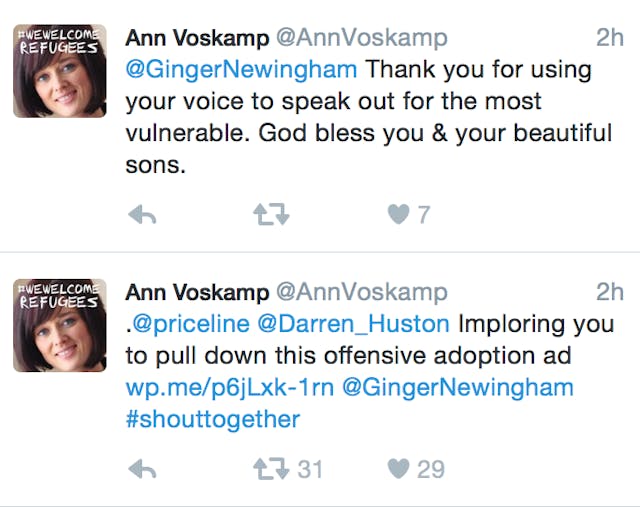640x507 pixels.
Task: Click the 2h timestamp on second tweet
Action: pos(609,292)
